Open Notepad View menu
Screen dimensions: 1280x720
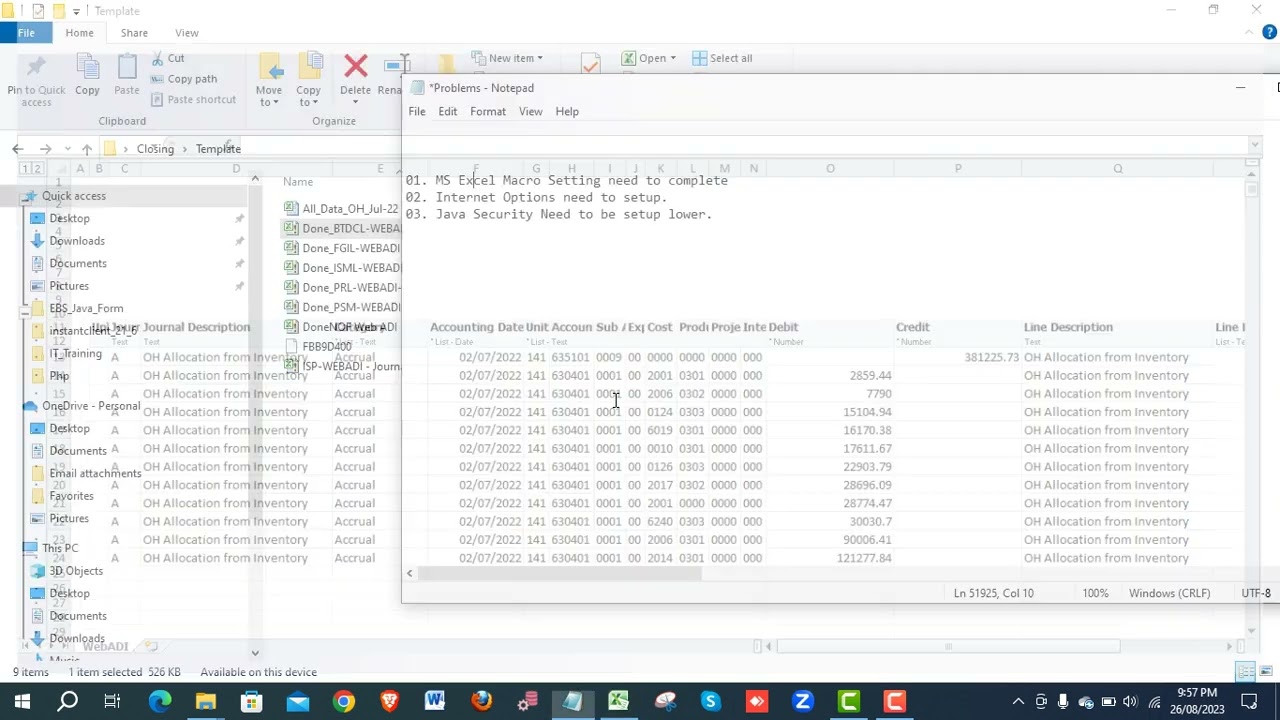pyautogui.click(x=530, y=111)
